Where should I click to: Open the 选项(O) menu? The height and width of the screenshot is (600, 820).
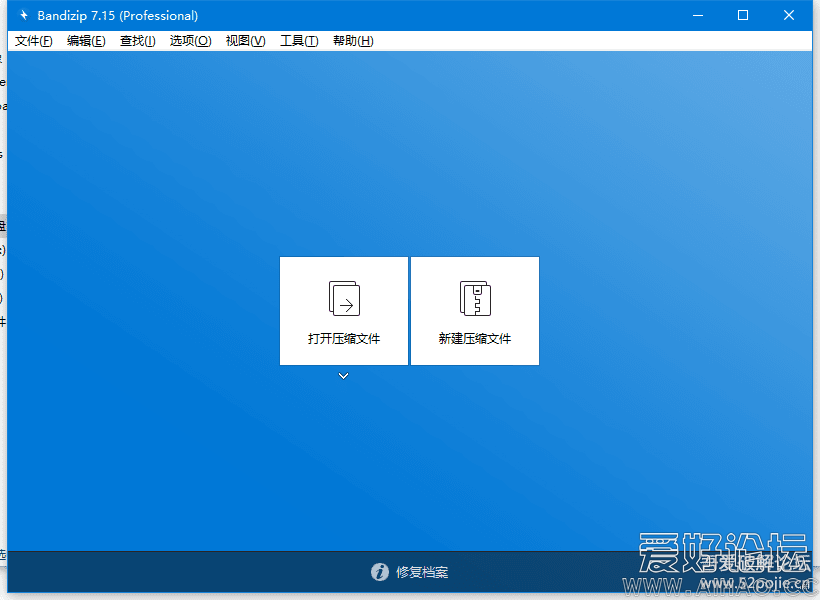tap(190, 41)
